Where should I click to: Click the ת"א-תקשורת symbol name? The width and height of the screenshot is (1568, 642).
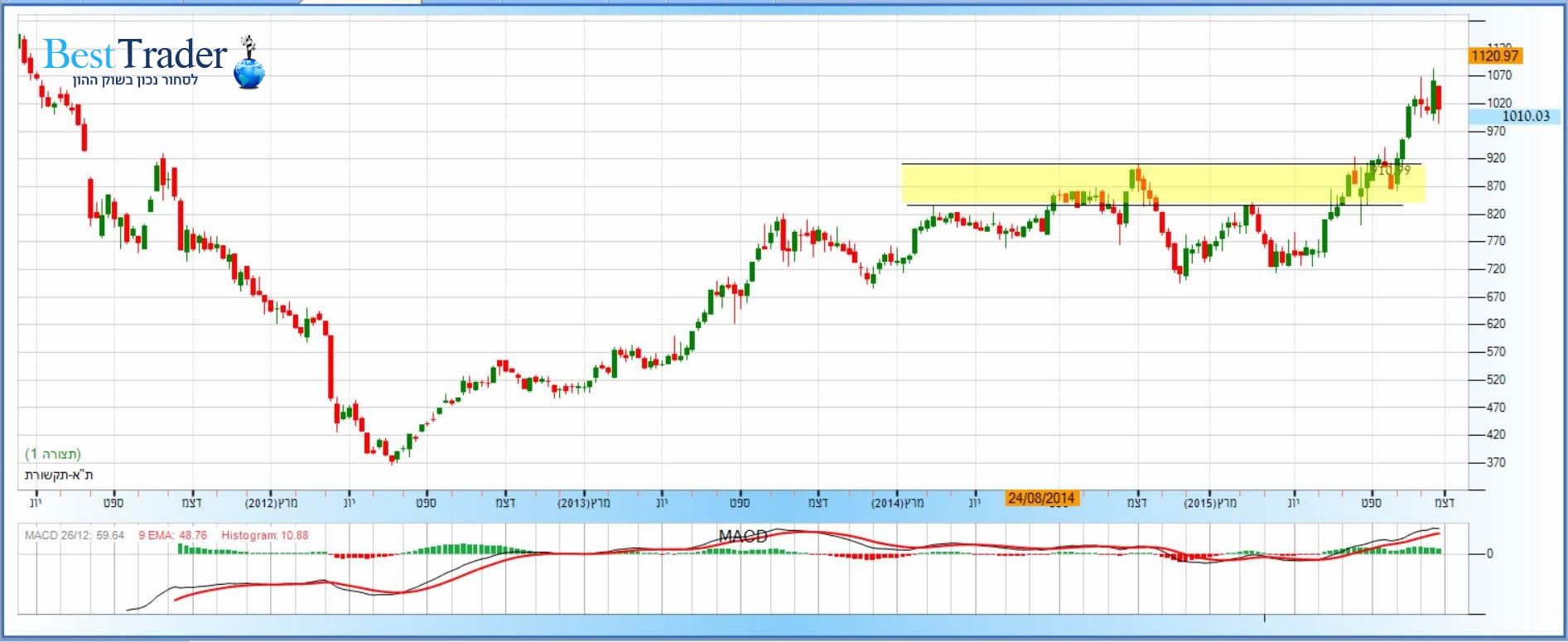click(x=58, y=475)
